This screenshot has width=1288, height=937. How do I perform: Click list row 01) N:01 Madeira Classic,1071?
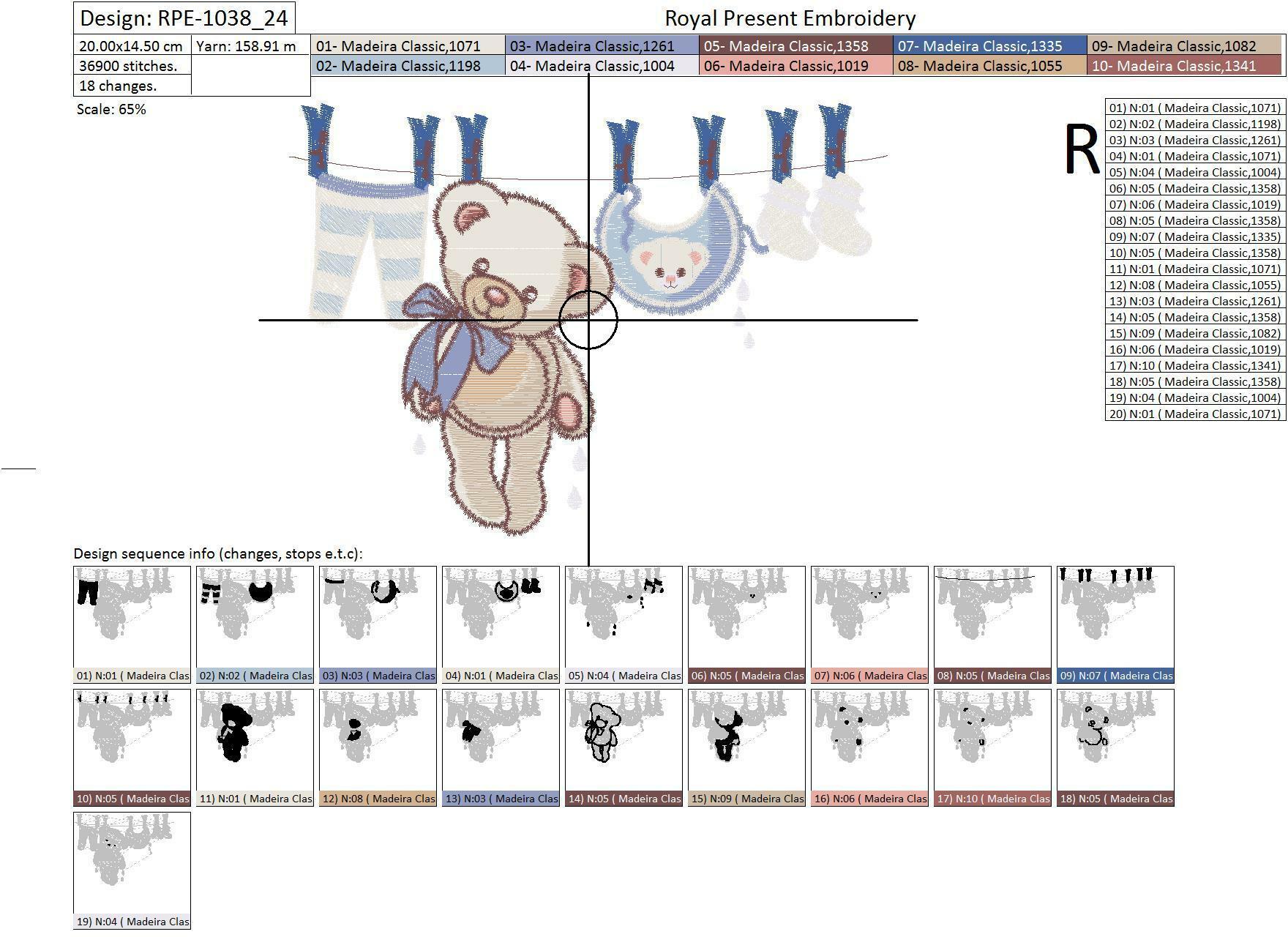tap(1195, 108)
